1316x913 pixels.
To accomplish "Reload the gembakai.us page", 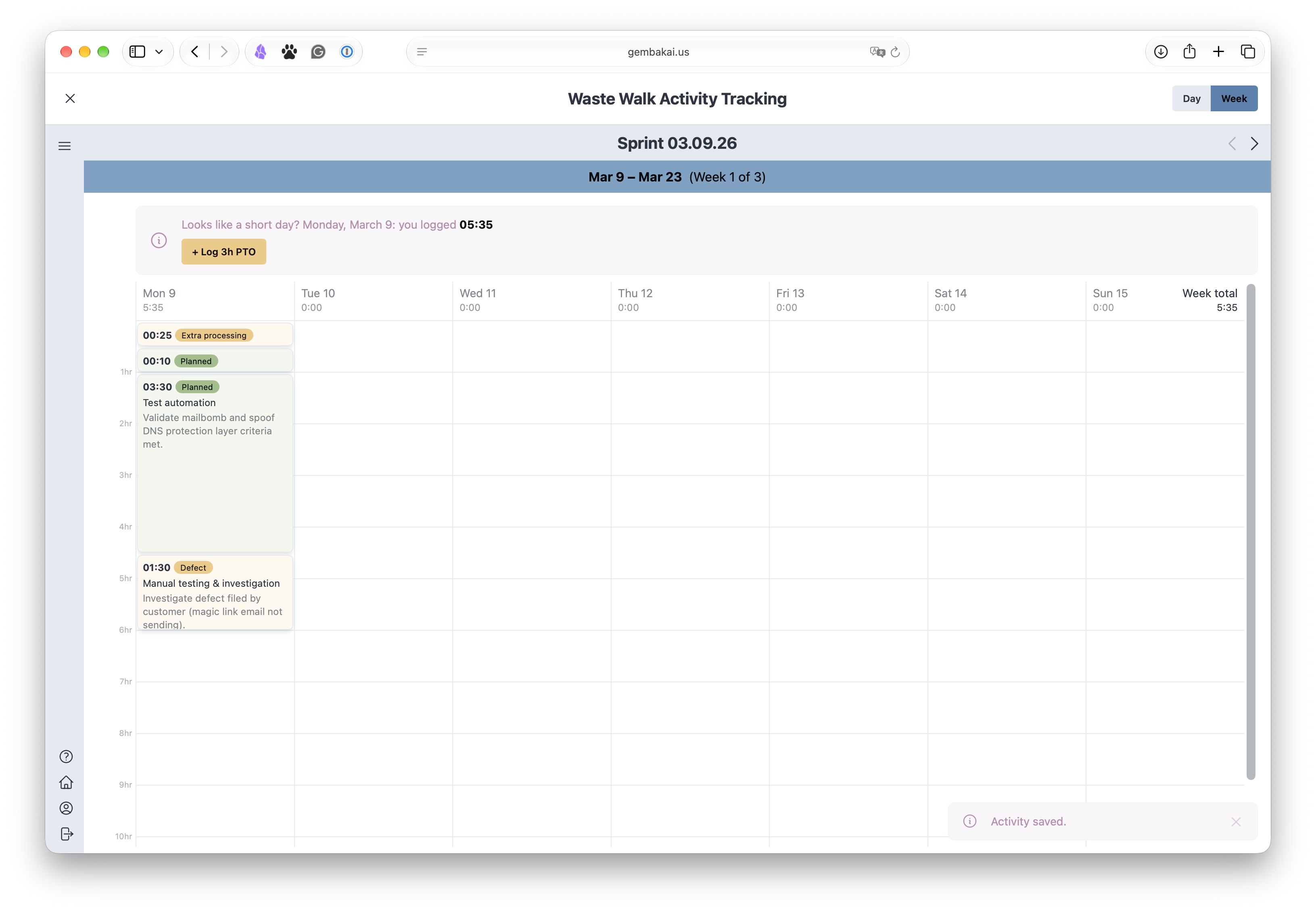I will [896, 52].
